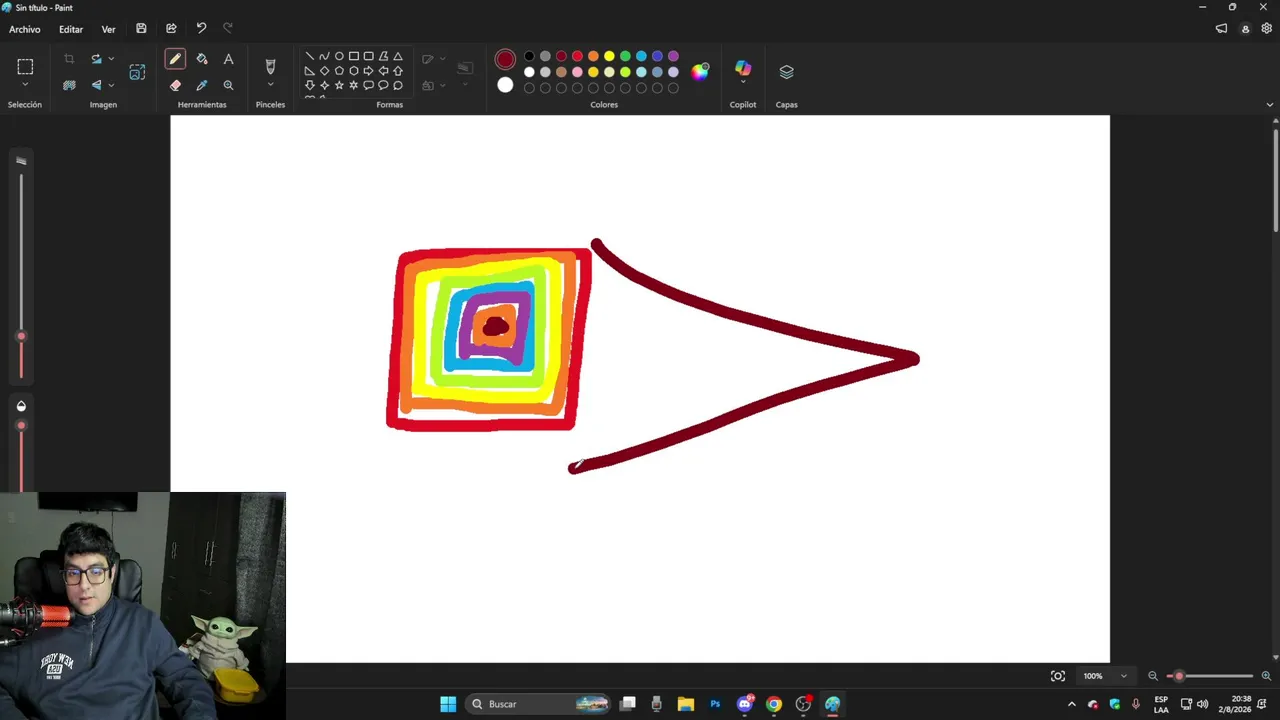Image resolution: width=1280 pixels, height=720 pixels.
Task: Expand the ribbon collapse chevron
Action: pyautogui.click(x=1270, y=105)
